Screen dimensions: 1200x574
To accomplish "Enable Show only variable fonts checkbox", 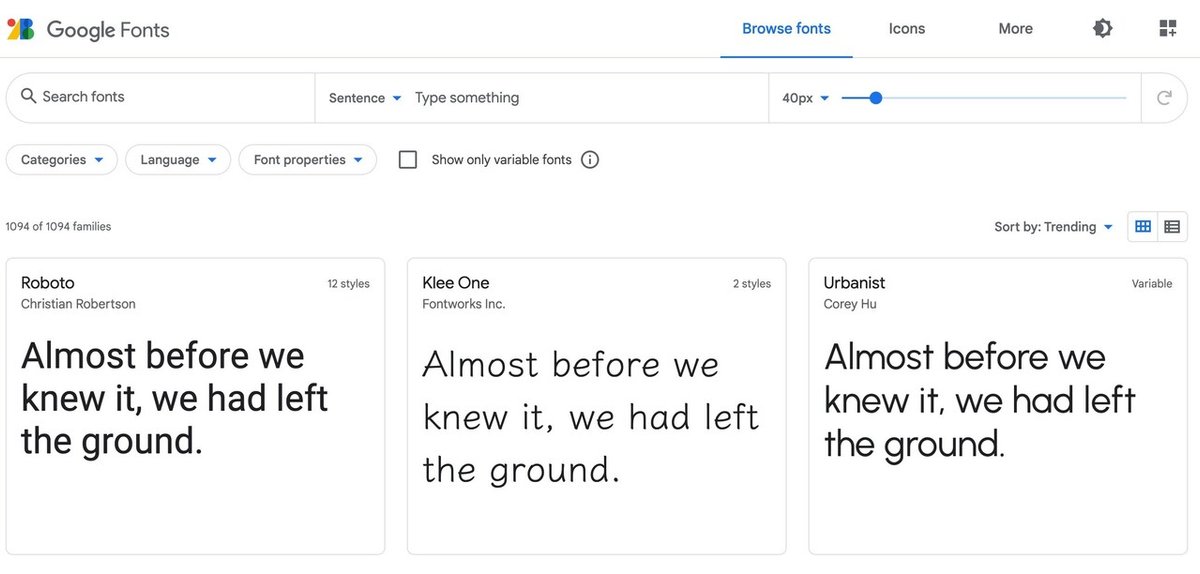I will point(408,160).
